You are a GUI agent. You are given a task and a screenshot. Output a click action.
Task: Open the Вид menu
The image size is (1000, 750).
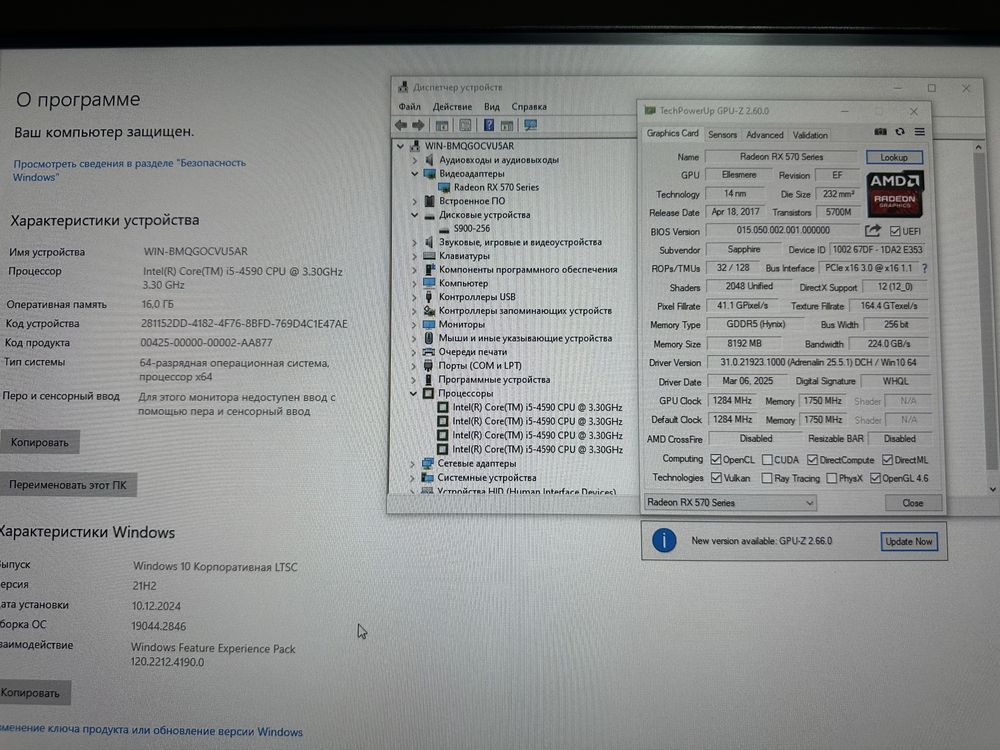point(492,107)
